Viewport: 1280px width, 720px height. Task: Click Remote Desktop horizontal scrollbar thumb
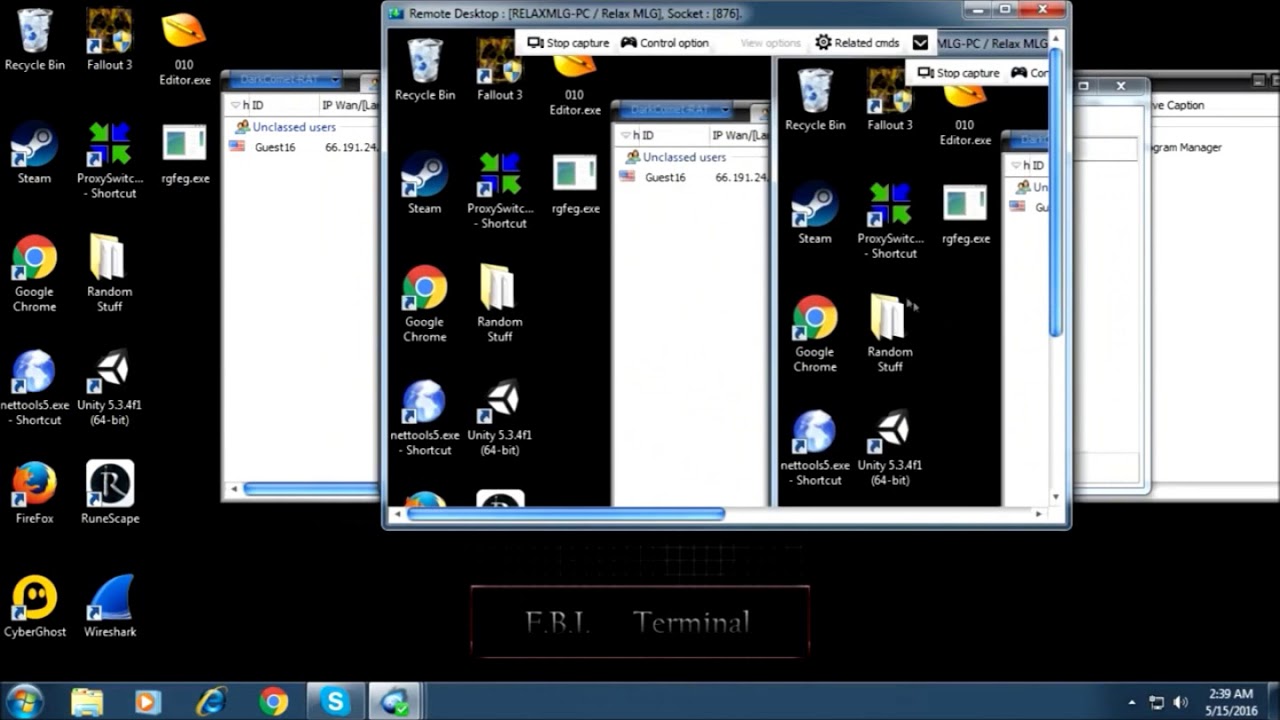565,514
